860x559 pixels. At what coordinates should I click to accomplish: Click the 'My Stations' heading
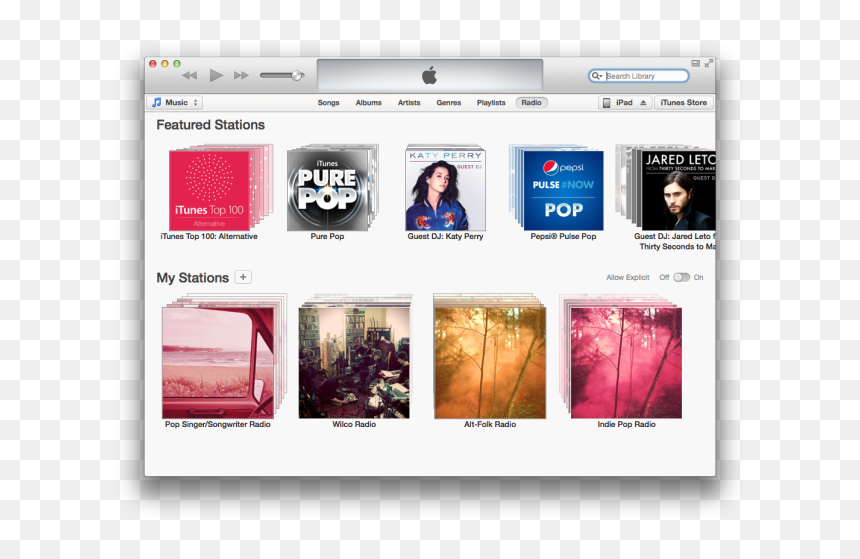(193, 278)
